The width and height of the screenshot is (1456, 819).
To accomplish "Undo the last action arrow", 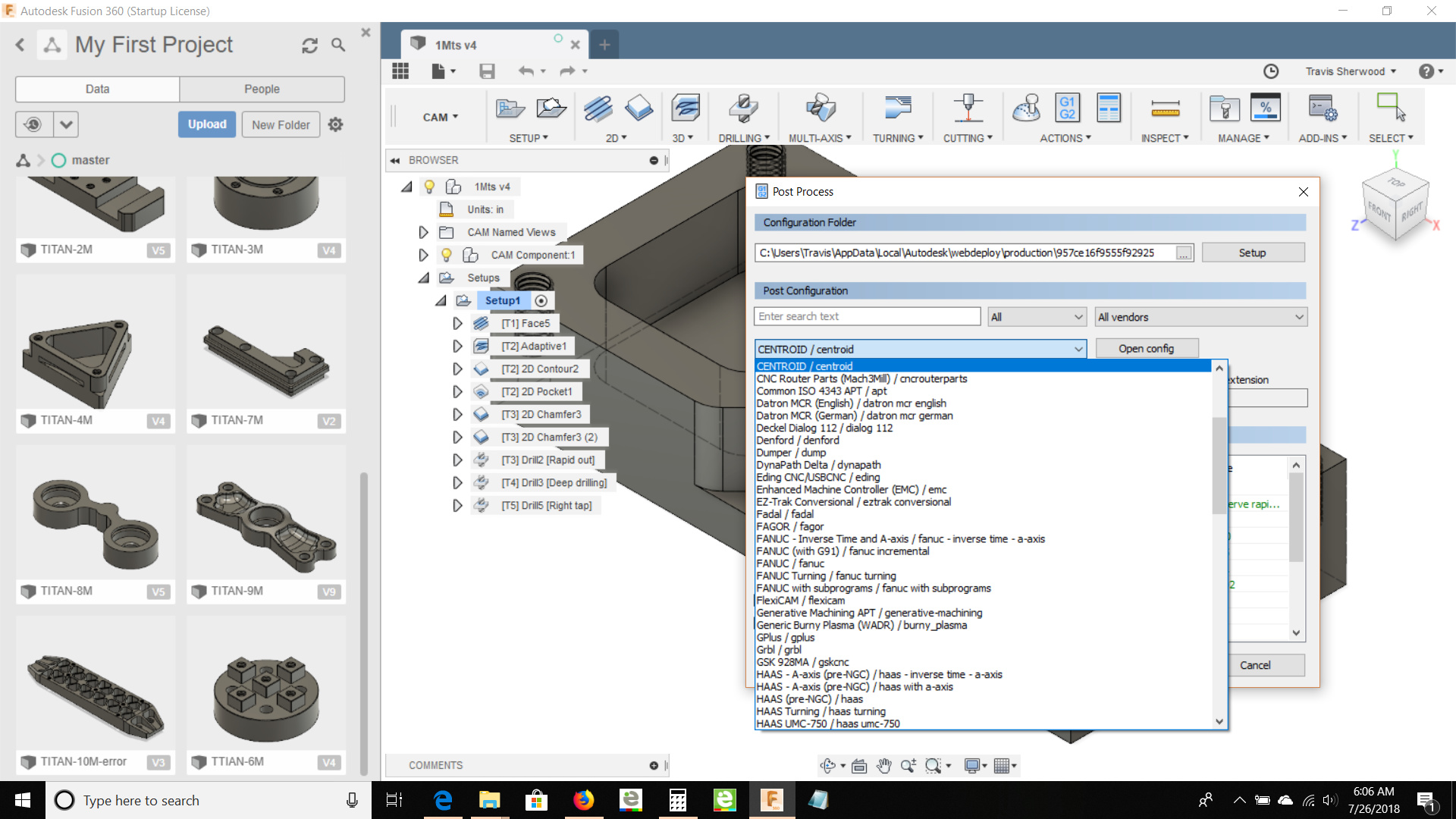I will [526, 71].
